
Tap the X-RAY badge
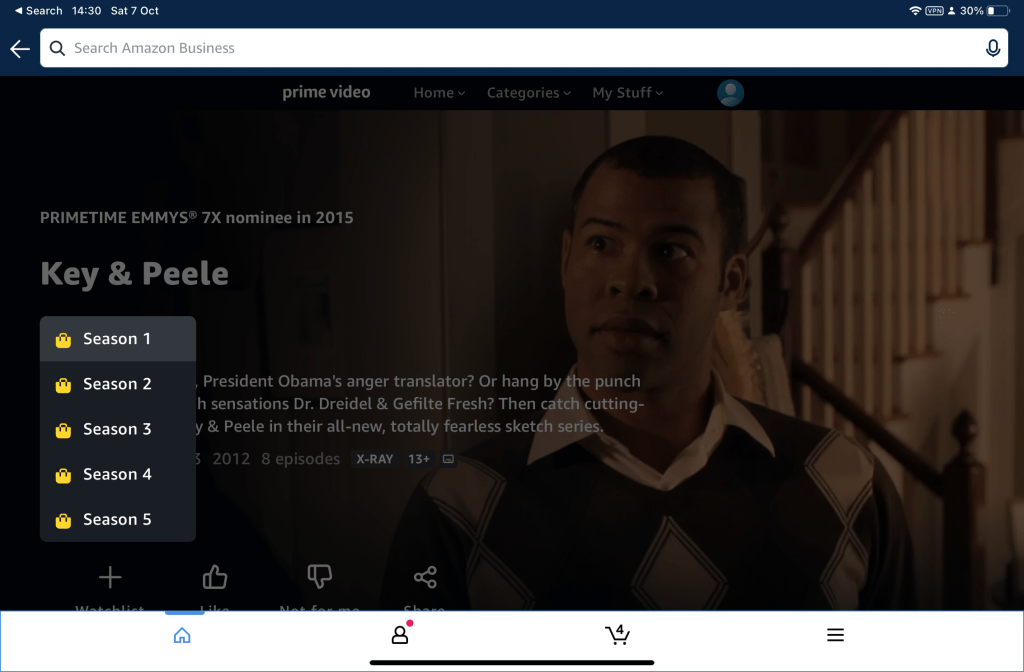tap(374, 459)
